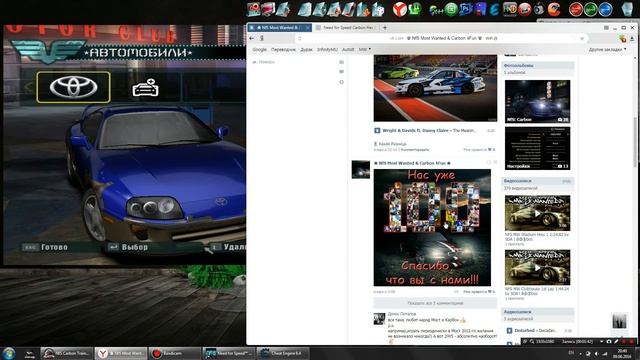Open the first dock icon at far left
The height and width of the screenshot is (360, 640).
[253, 9]
